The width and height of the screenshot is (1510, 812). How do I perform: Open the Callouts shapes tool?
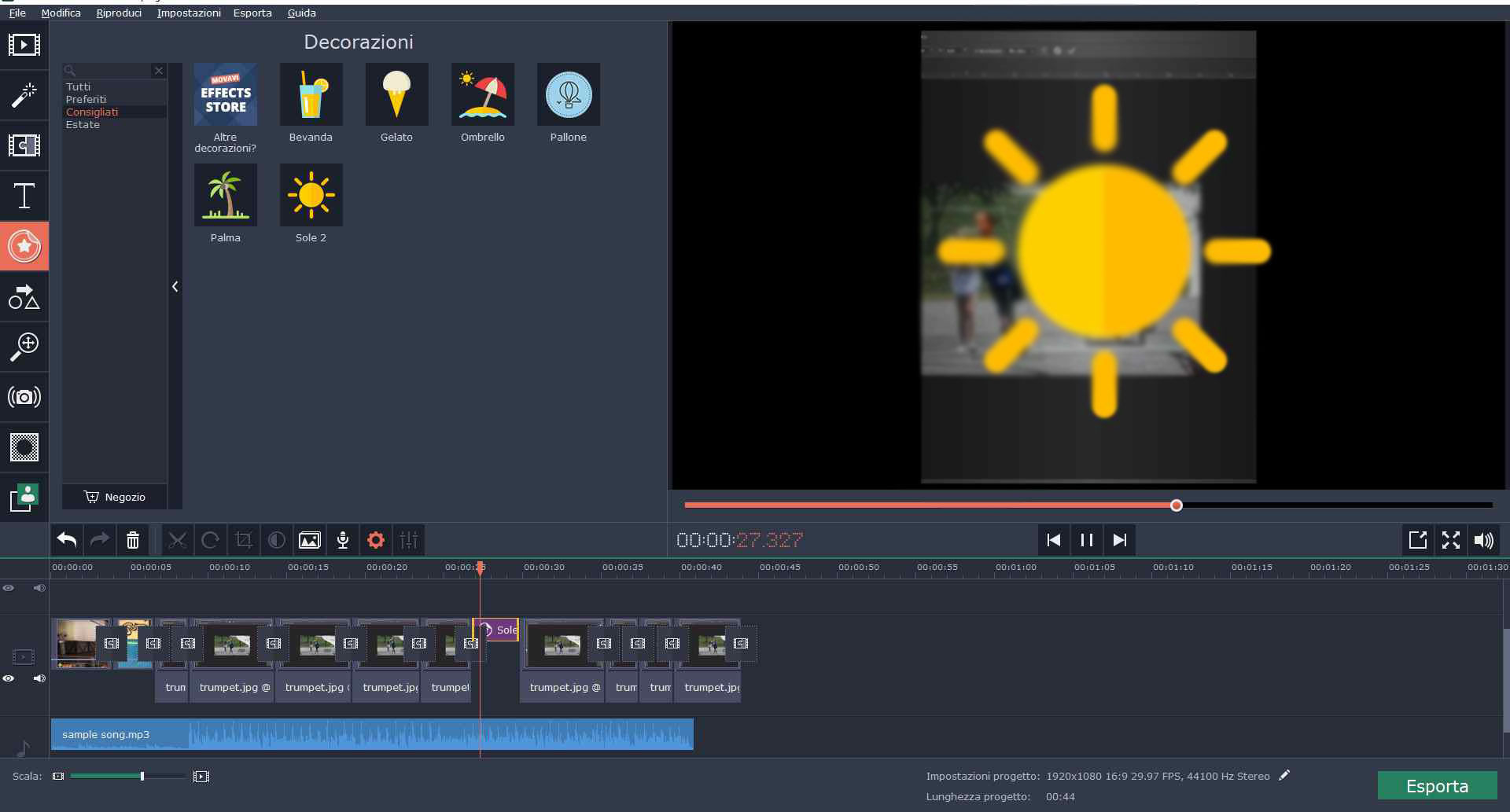(x=24, y=296)
